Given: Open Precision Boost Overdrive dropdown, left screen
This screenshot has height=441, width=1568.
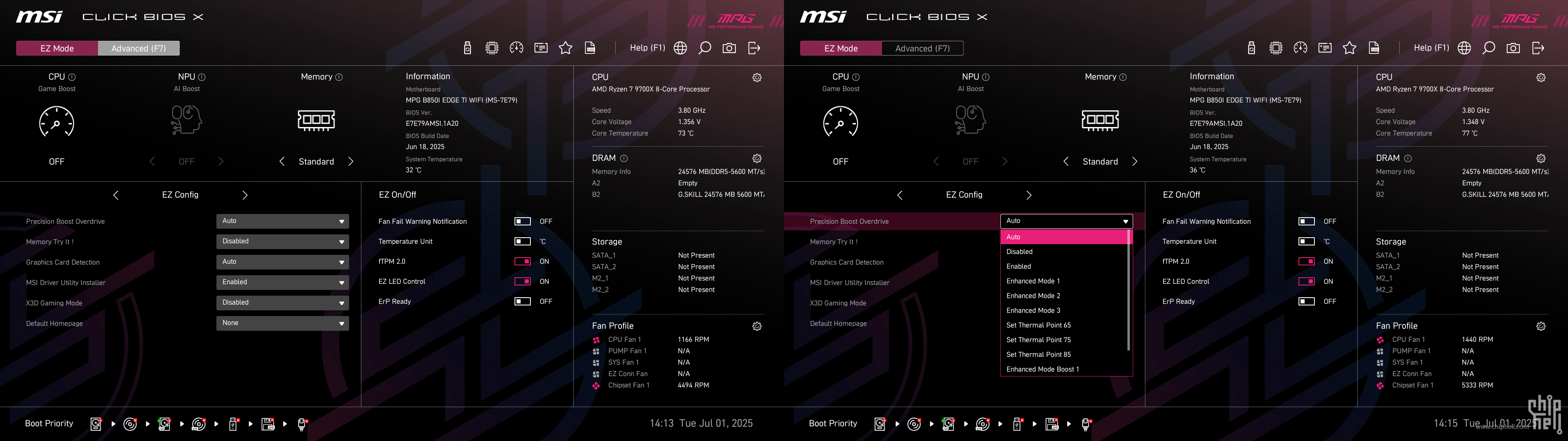Looking at the screenshot, I should pyautogui.click(x=283, y=221).
